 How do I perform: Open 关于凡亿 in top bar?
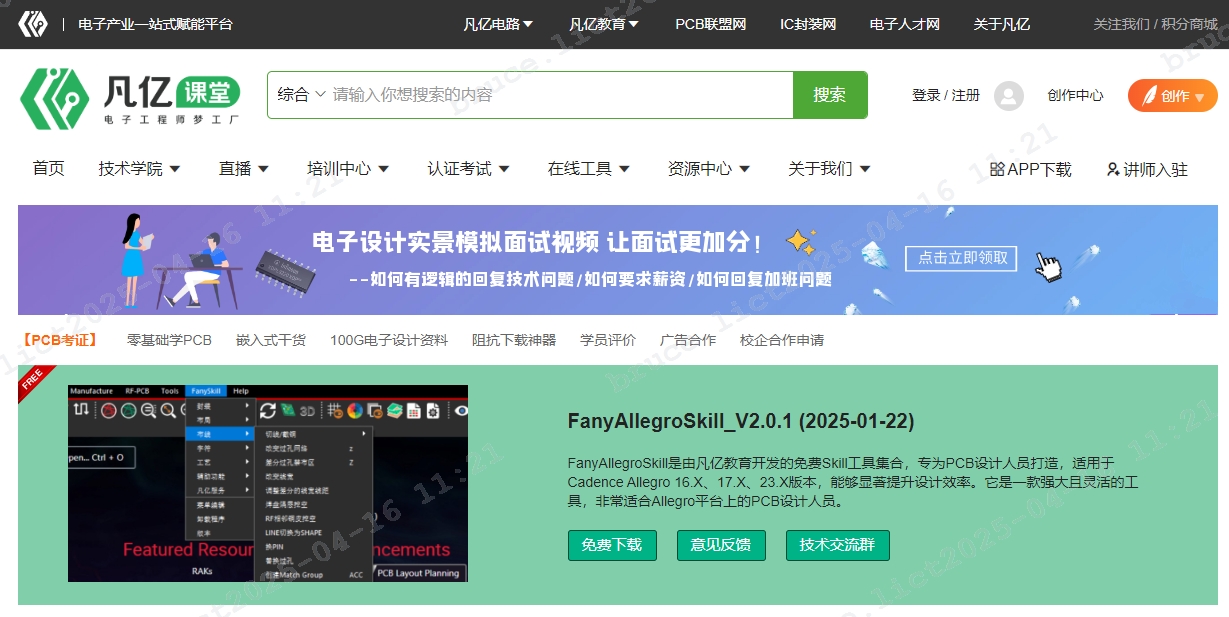point(1001,24)
